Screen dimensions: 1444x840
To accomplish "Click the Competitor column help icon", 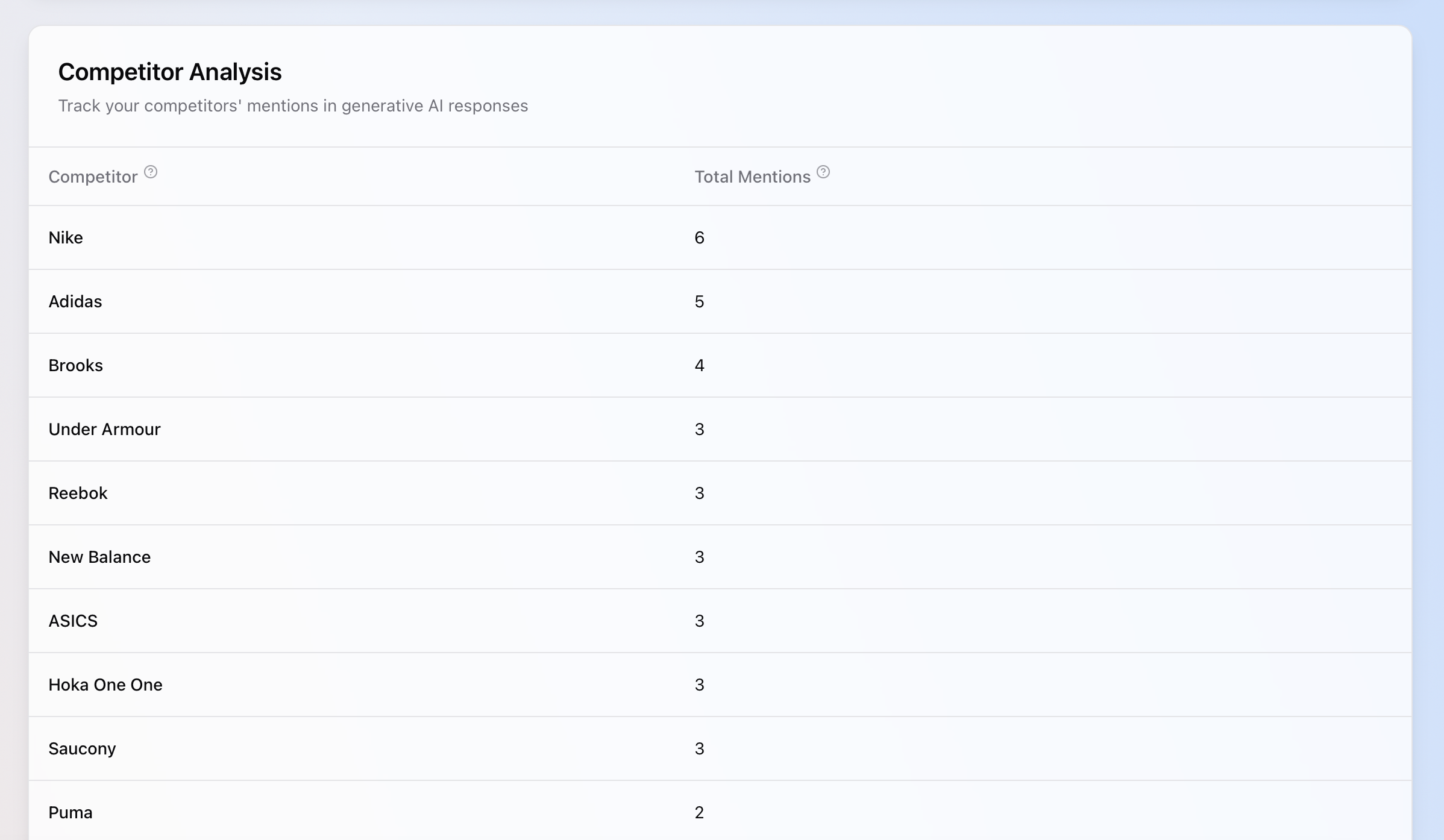I will (x=151, y=172).
